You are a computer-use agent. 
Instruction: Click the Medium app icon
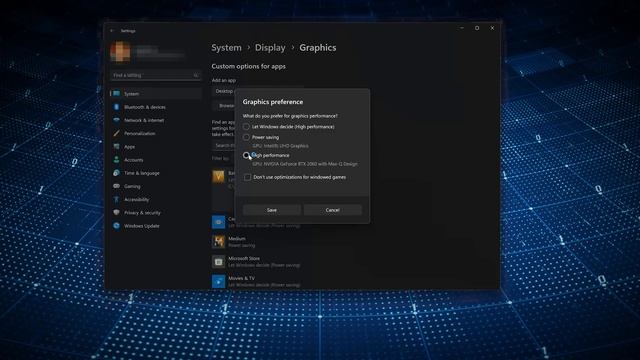coord(218,242)
